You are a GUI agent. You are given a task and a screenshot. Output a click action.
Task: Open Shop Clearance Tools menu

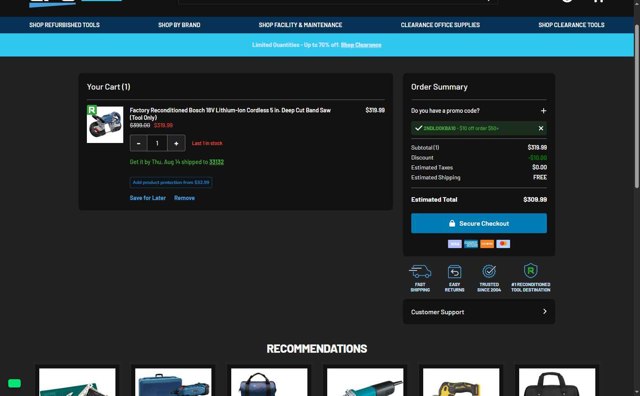(571, 25)
